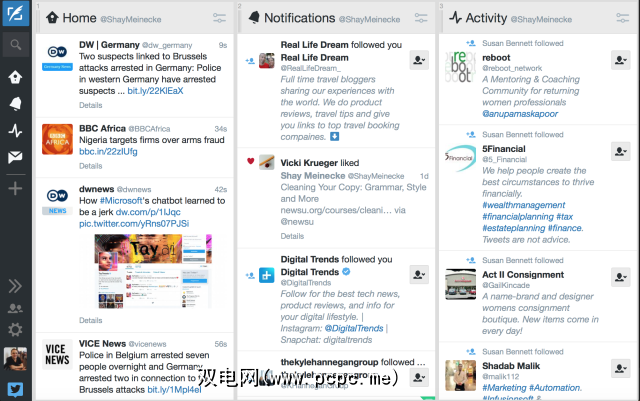The width and height of the screenshot is (640, 401).
Task: Click the follower icon beside Real Life Dream followed you
Action: pos(250,60)
